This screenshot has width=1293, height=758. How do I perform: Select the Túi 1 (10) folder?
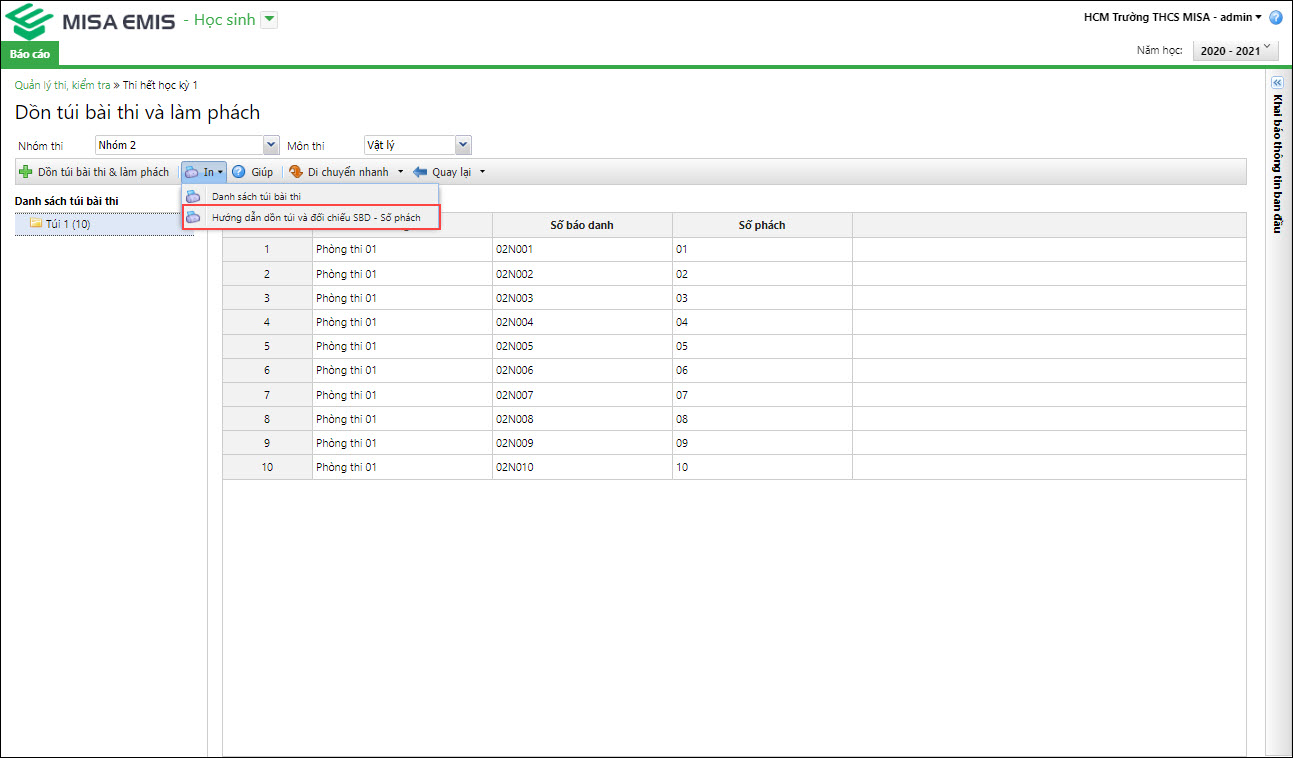coord(67,224)
